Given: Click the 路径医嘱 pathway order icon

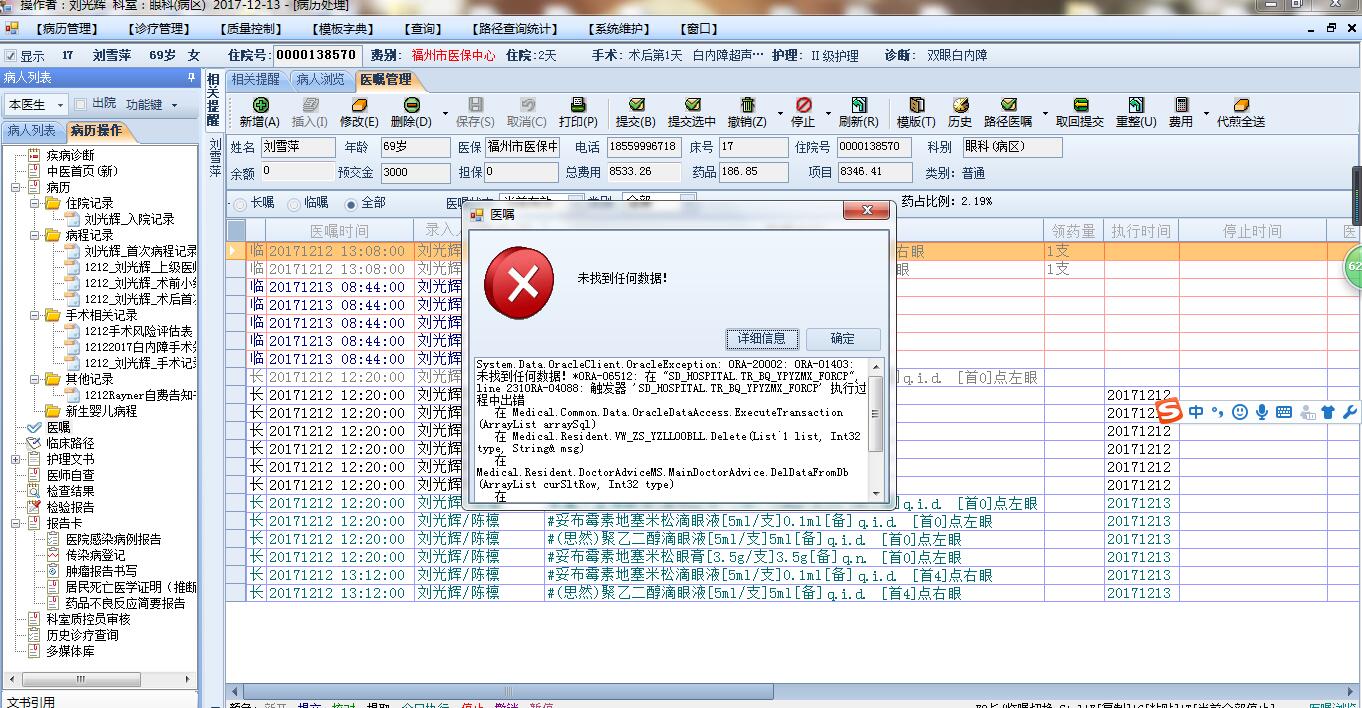Looking at the screenshot, I should tap(1008, 105).
